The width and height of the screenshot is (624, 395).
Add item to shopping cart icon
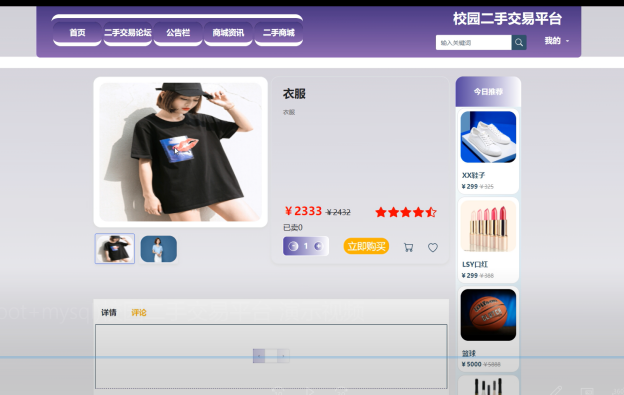[408, 247]
